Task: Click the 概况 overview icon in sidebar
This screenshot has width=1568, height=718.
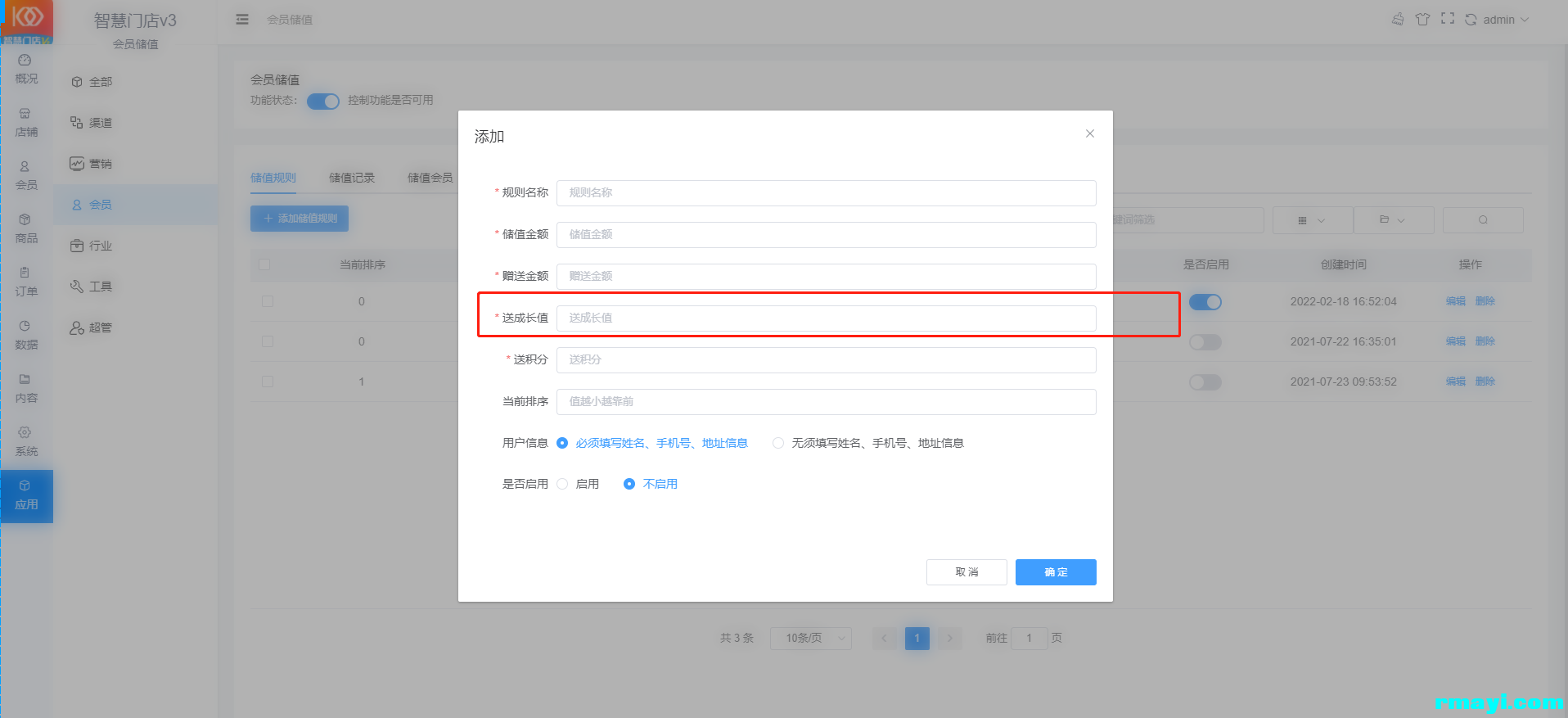Action: tap(25, 61)
